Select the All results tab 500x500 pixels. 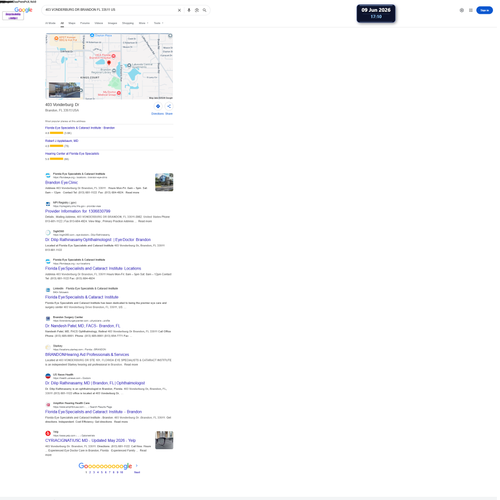[62, 23]
